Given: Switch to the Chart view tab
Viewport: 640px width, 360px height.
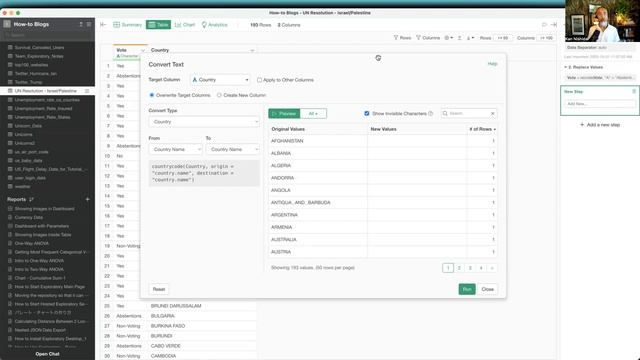Looking at the screenshot, I should (x=185, y=25).
